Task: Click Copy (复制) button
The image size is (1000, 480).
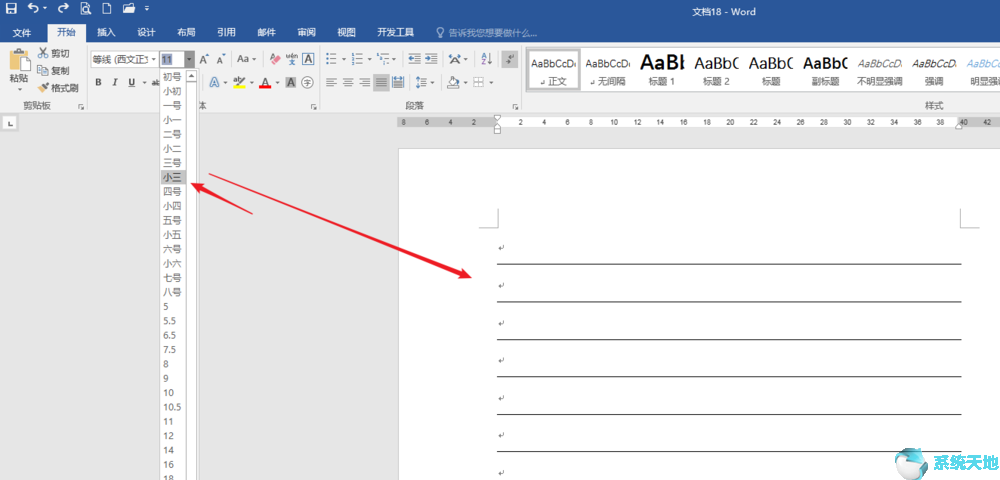Action: click(54, 71)
